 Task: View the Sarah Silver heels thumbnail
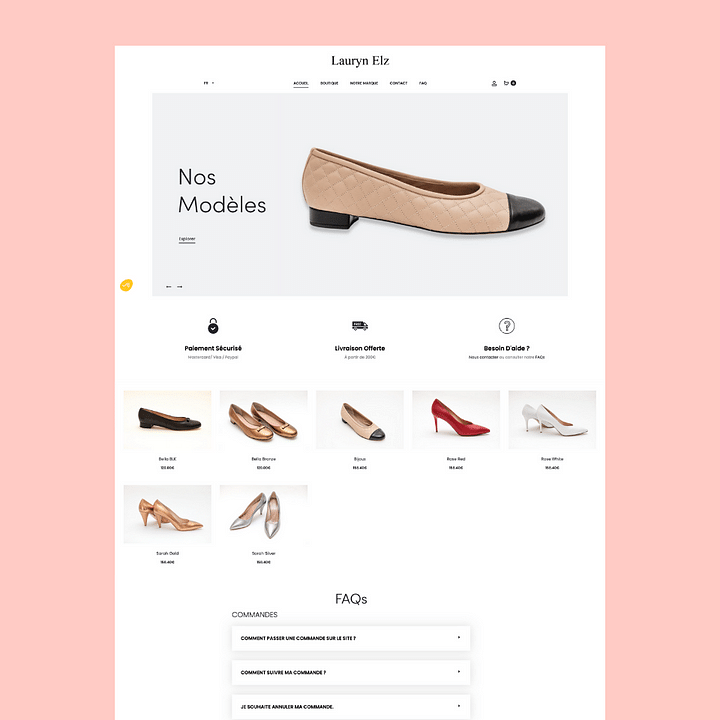point(264,514)
